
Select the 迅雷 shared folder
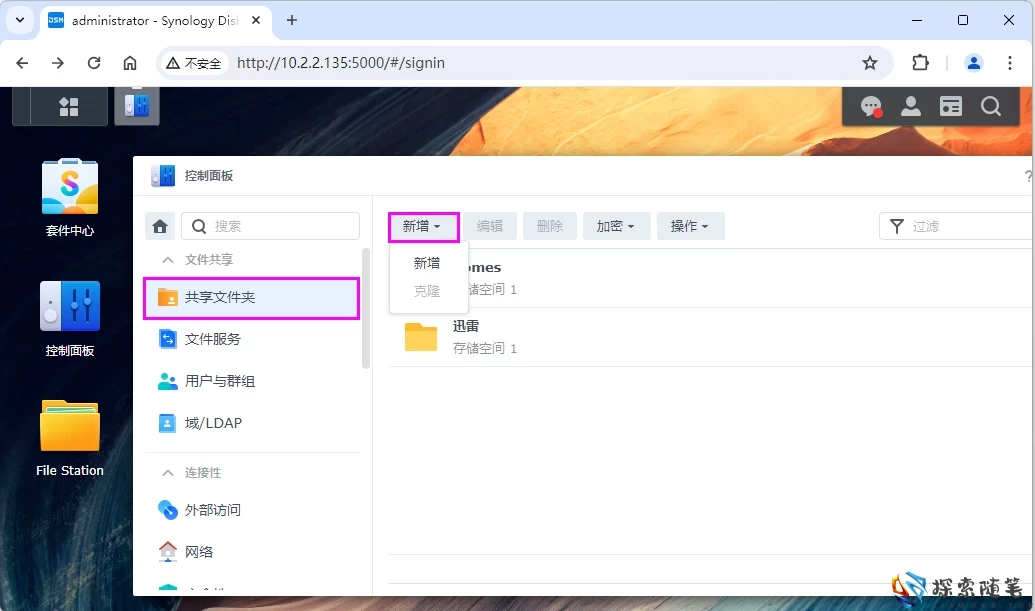click(x=466, y=325)
